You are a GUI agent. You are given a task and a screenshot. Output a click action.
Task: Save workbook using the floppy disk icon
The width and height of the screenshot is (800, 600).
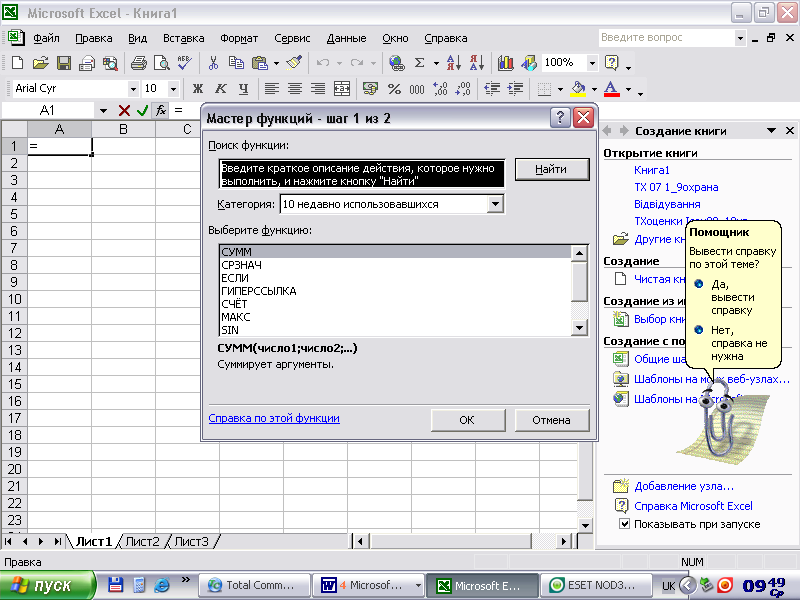pos(64,63)
